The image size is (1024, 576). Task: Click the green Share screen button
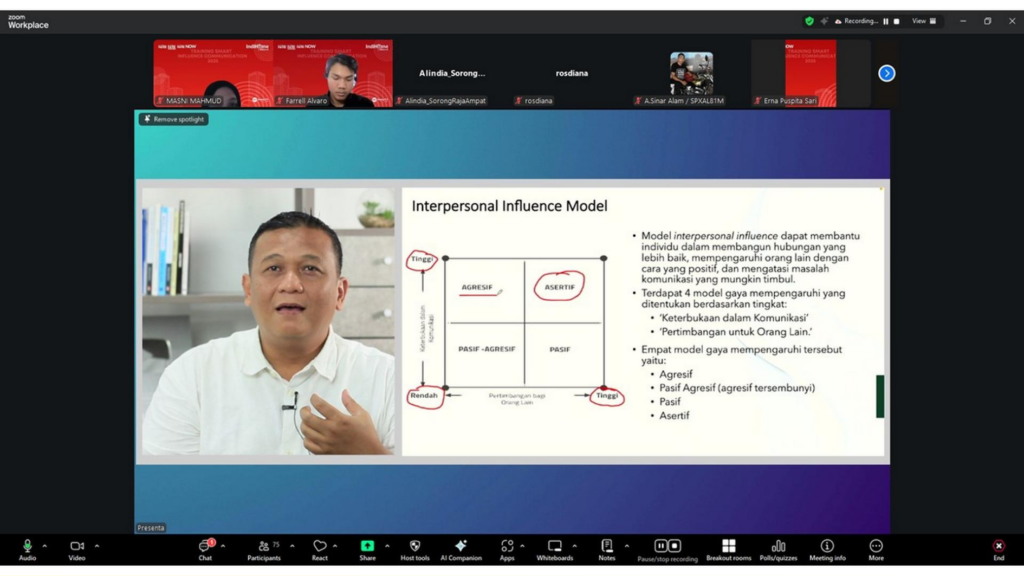click(x=368, y=550)
